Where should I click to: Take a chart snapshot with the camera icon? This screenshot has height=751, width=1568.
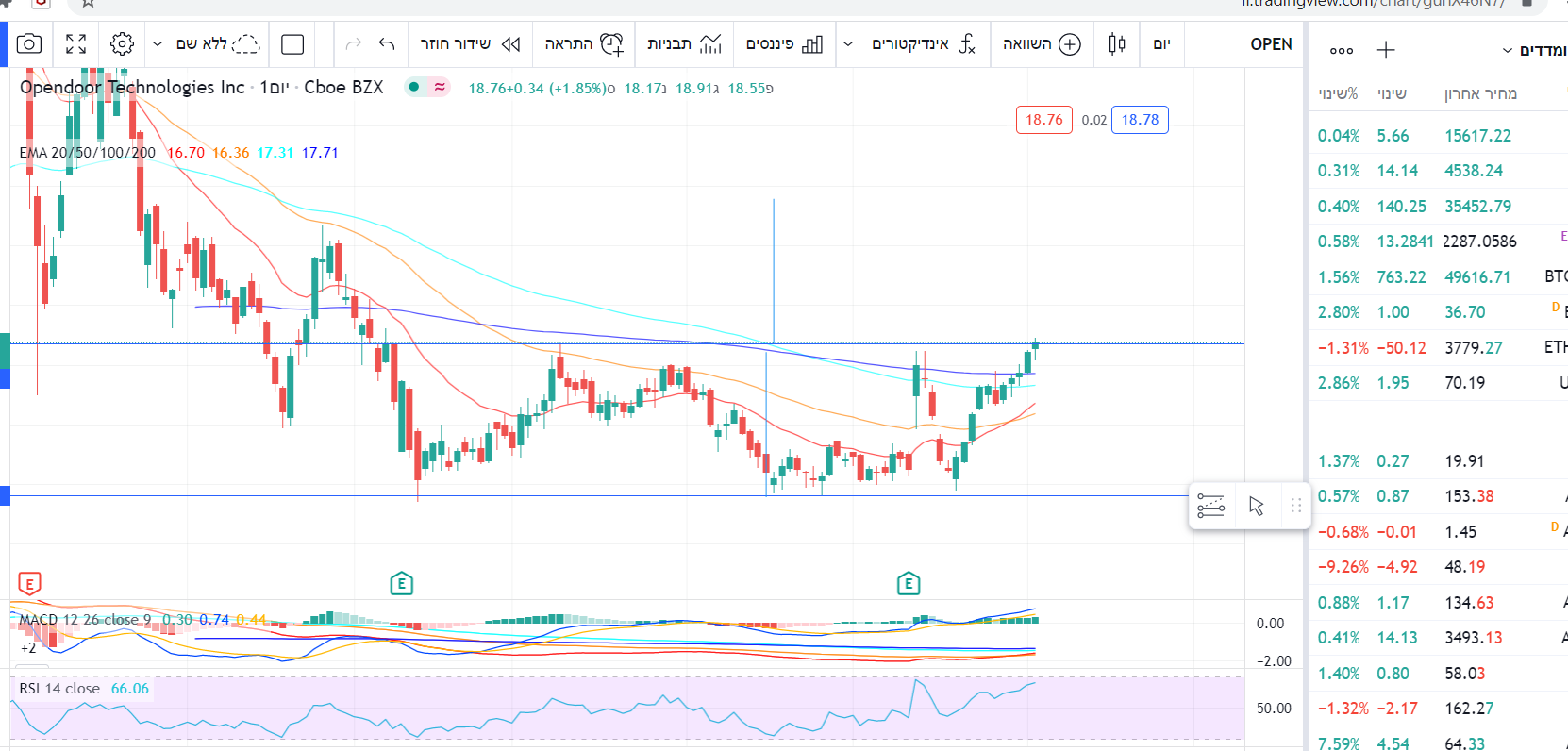29,44
